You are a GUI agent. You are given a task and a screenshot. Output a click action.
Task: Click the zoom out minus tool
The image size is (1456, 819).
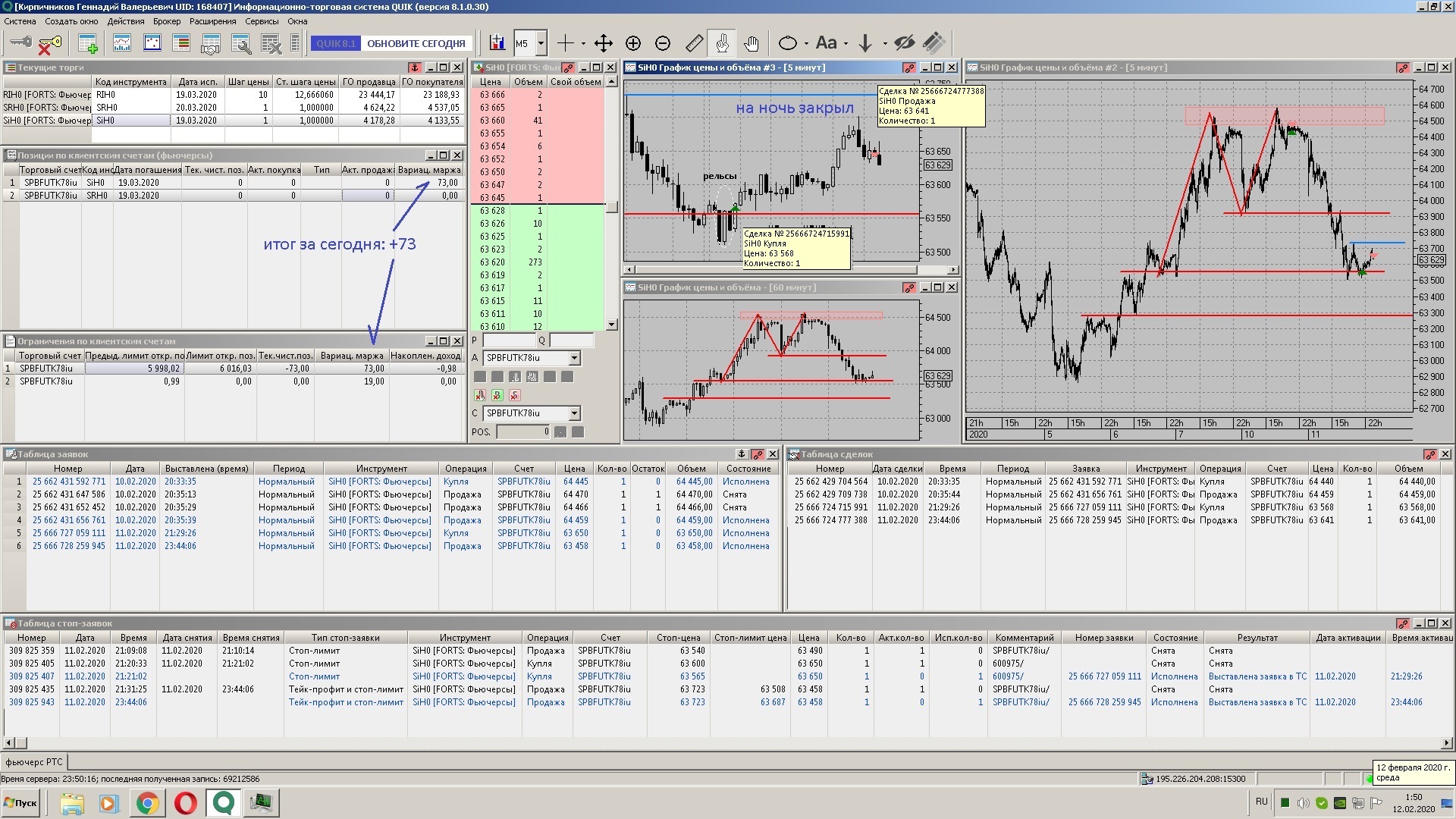[662, 43]
